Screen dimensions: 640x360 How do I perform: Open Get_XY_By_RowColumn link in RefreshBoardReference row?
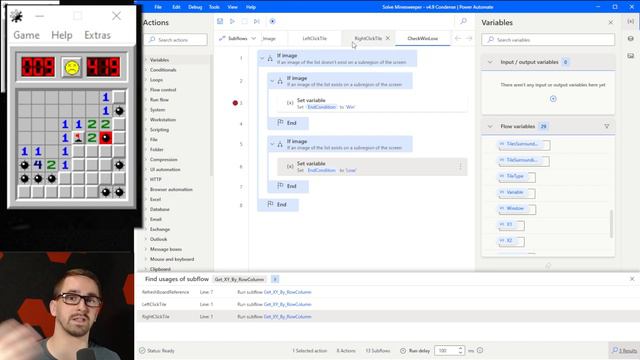287,292
